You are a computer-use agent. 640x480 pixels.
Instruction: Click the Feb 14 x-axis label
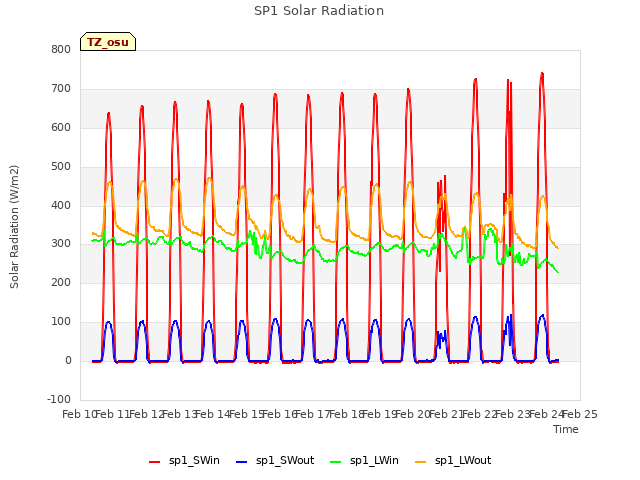pyautogui.click(x=213, y=414)
